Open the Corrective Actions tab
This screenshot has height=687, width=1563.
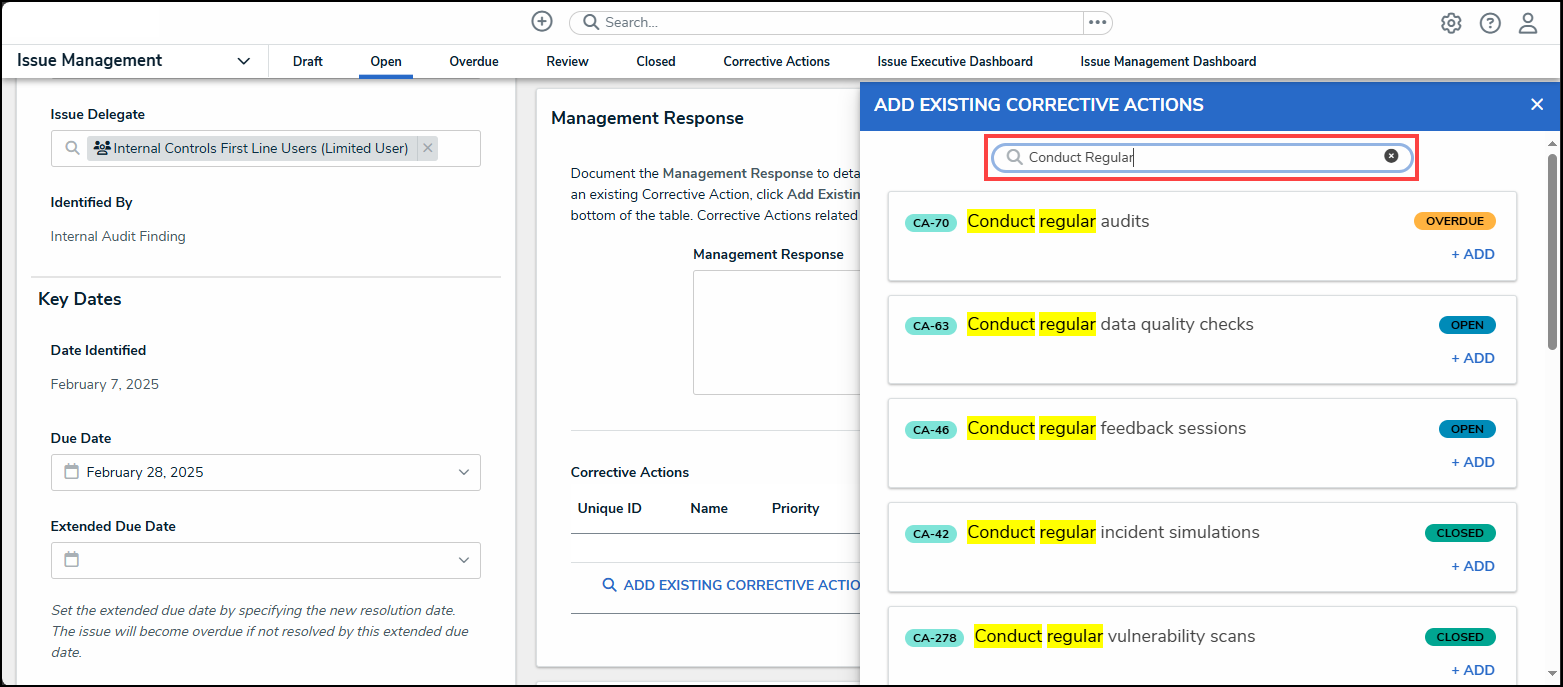pos(776,61)
